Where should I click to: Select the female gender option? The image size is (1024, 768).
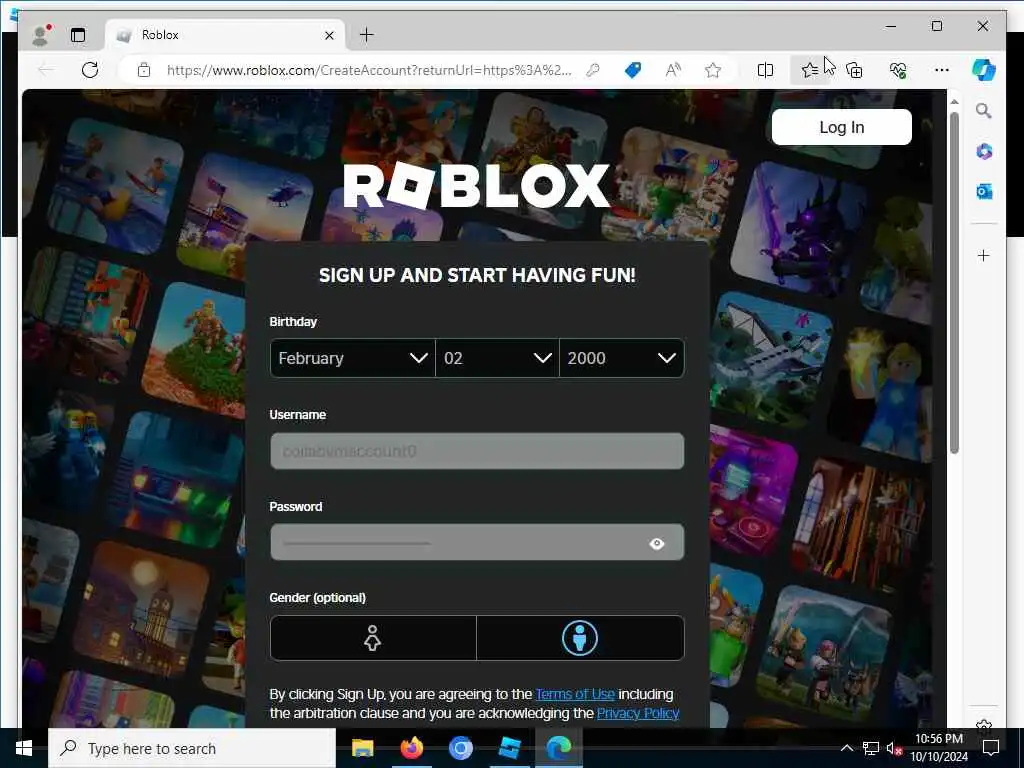point(373,638)
